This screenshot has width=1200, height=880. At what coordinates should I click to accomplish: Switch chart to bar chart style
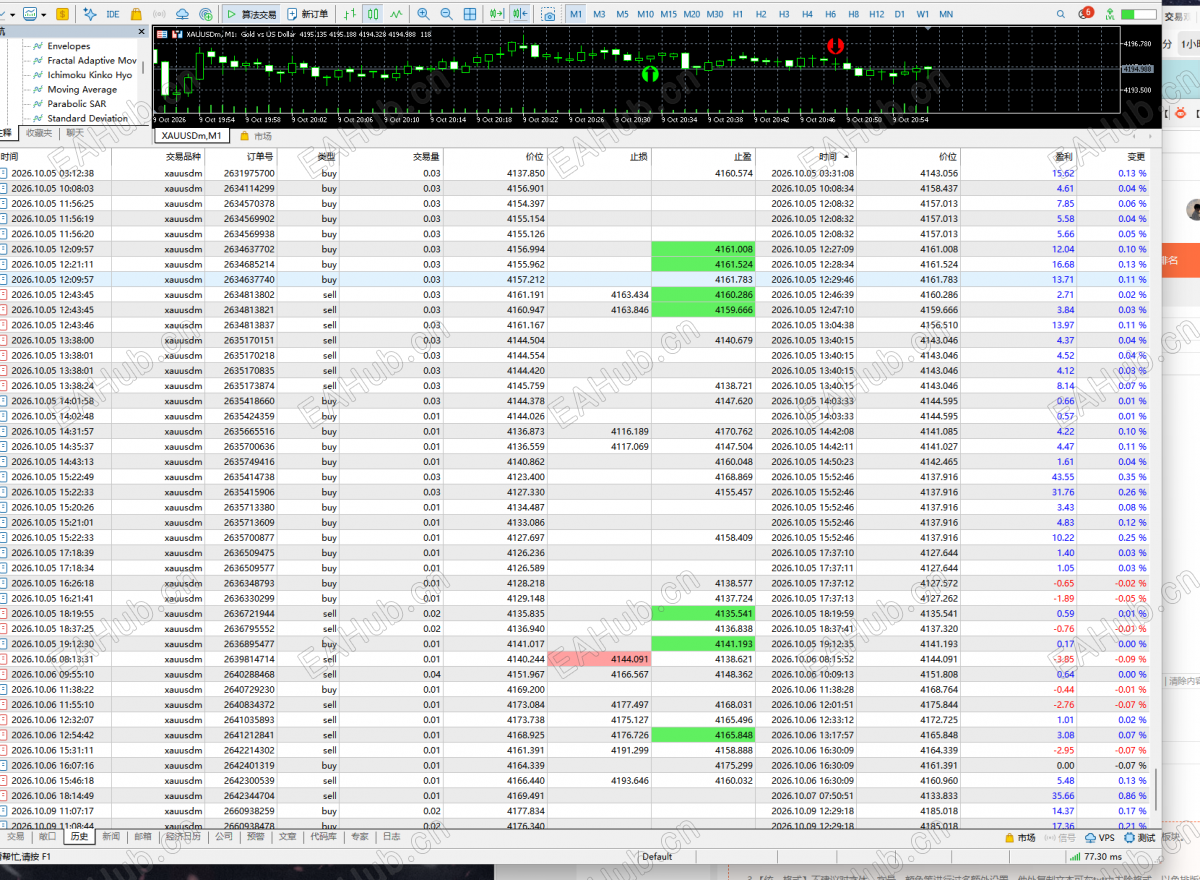pyautogui.click(x=350, y=14)
